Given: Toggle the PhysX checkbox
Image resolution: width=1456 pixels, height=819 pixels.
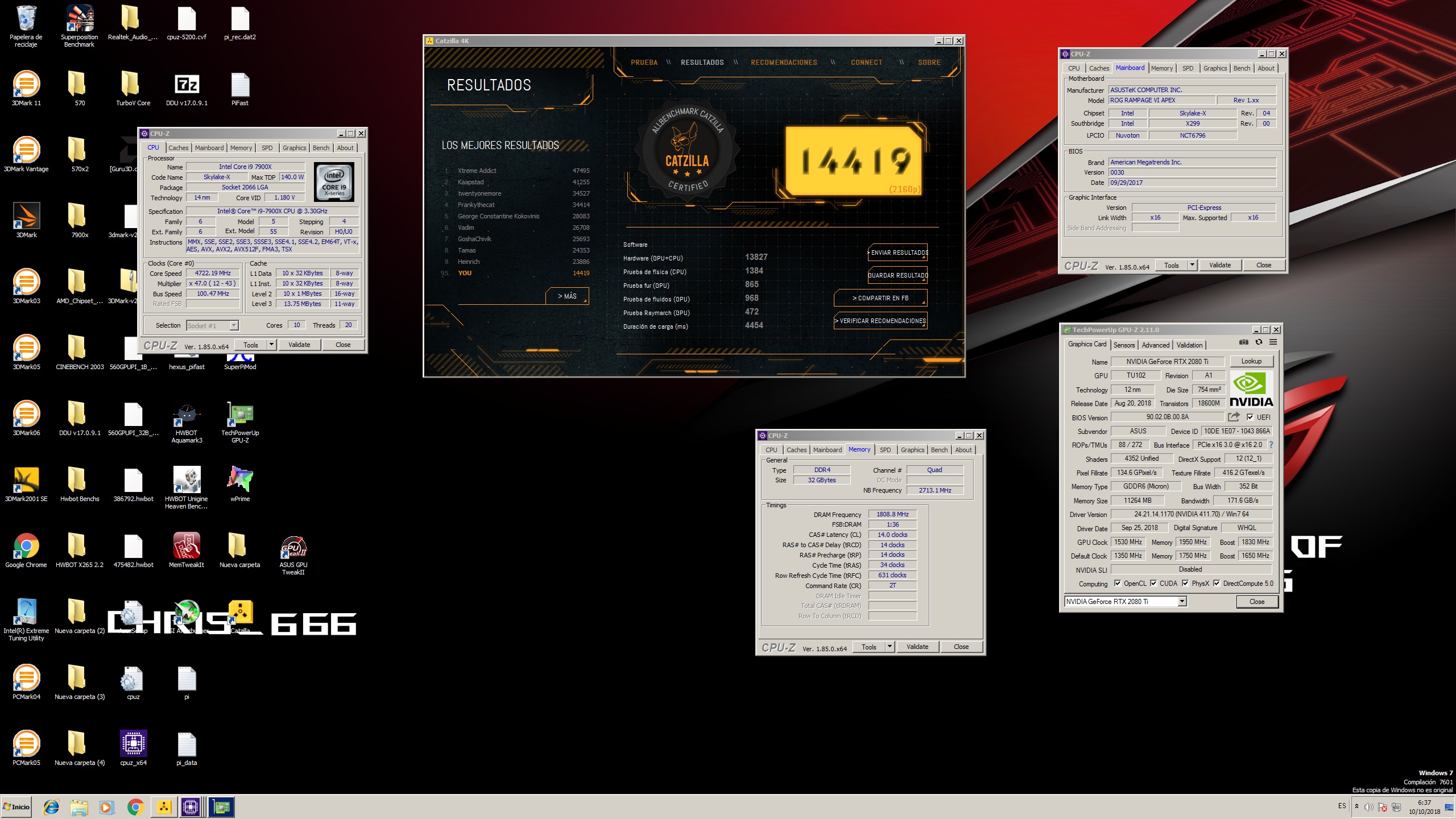Looking at the screenshot, I should [x=1185, y=583].
